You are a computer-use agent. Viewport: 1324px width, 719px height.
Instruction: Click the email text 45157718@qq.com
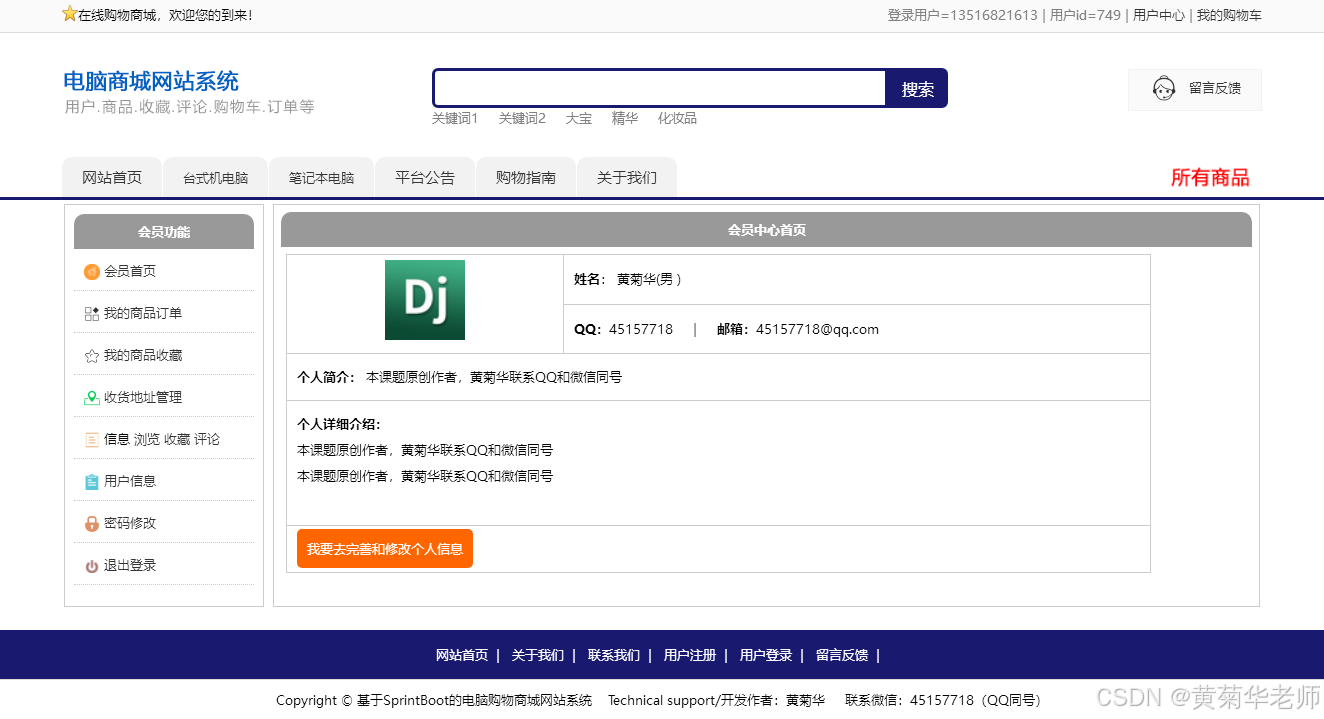coord(817,330)
